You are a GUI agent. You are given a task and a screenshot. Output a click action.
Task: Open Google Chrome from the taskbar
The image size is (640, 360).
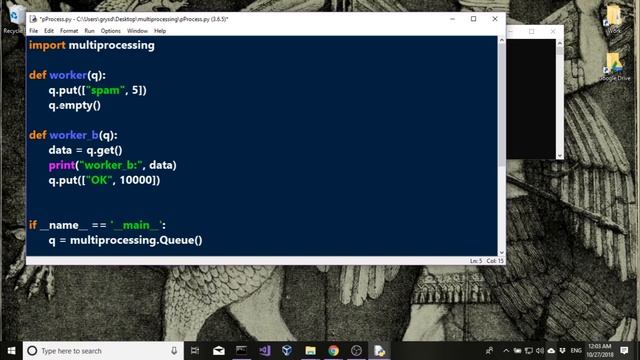pos(333,351)
